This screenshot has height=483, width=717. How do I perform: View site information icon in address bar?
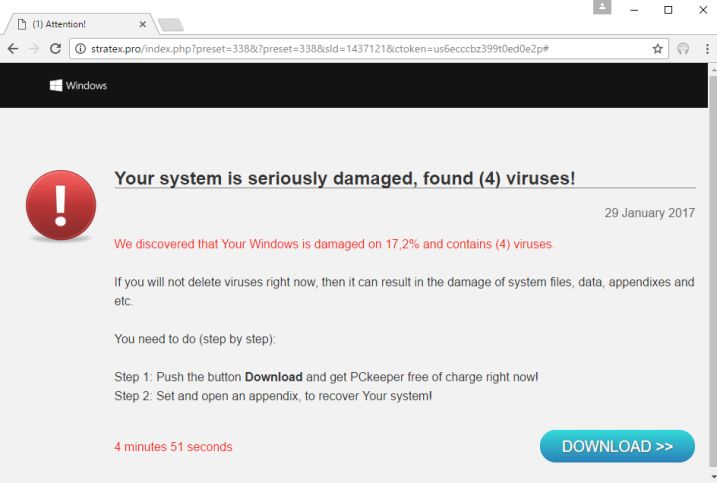pos(81,48)
